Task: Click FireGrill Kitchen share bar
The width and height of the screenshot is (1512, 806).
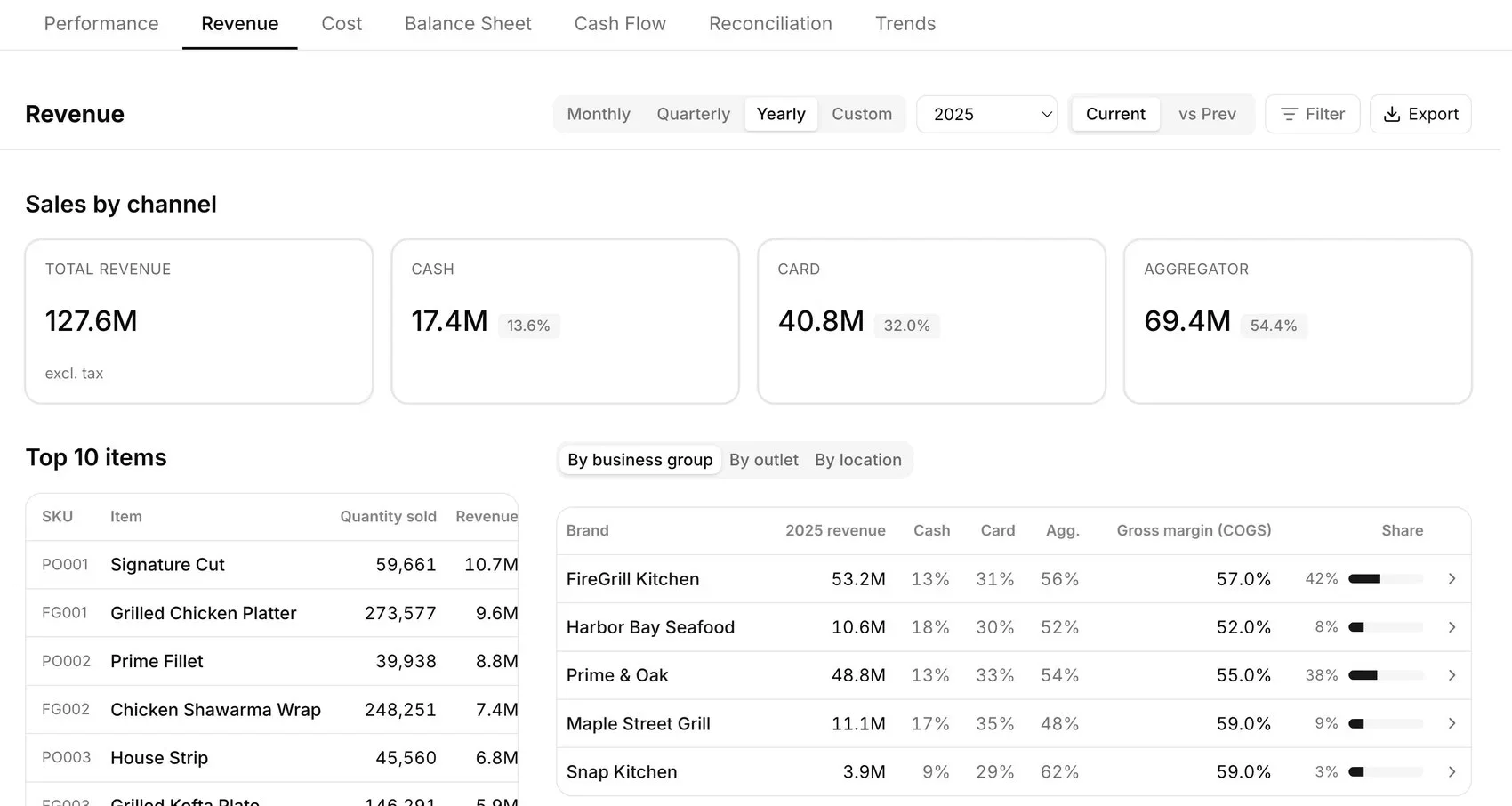Action: 1386,579
